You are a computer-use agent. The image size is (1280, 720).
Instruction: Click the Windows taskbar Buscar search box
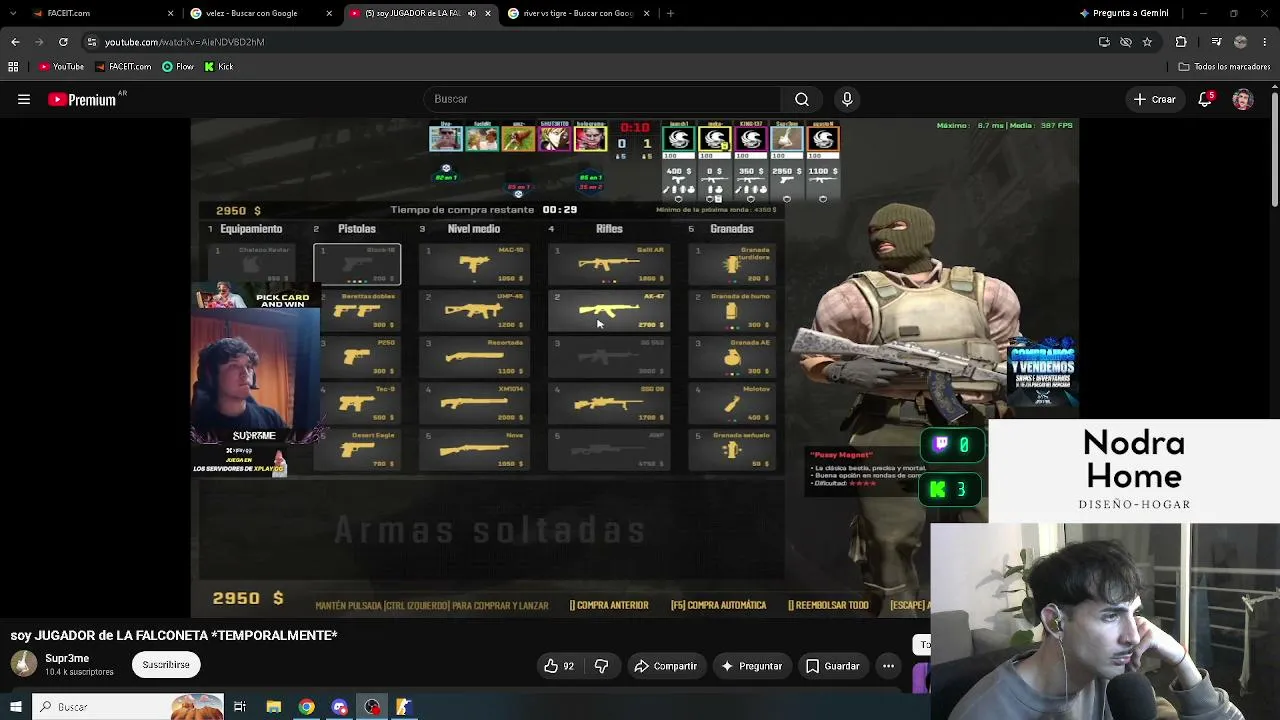coord(127,707)
